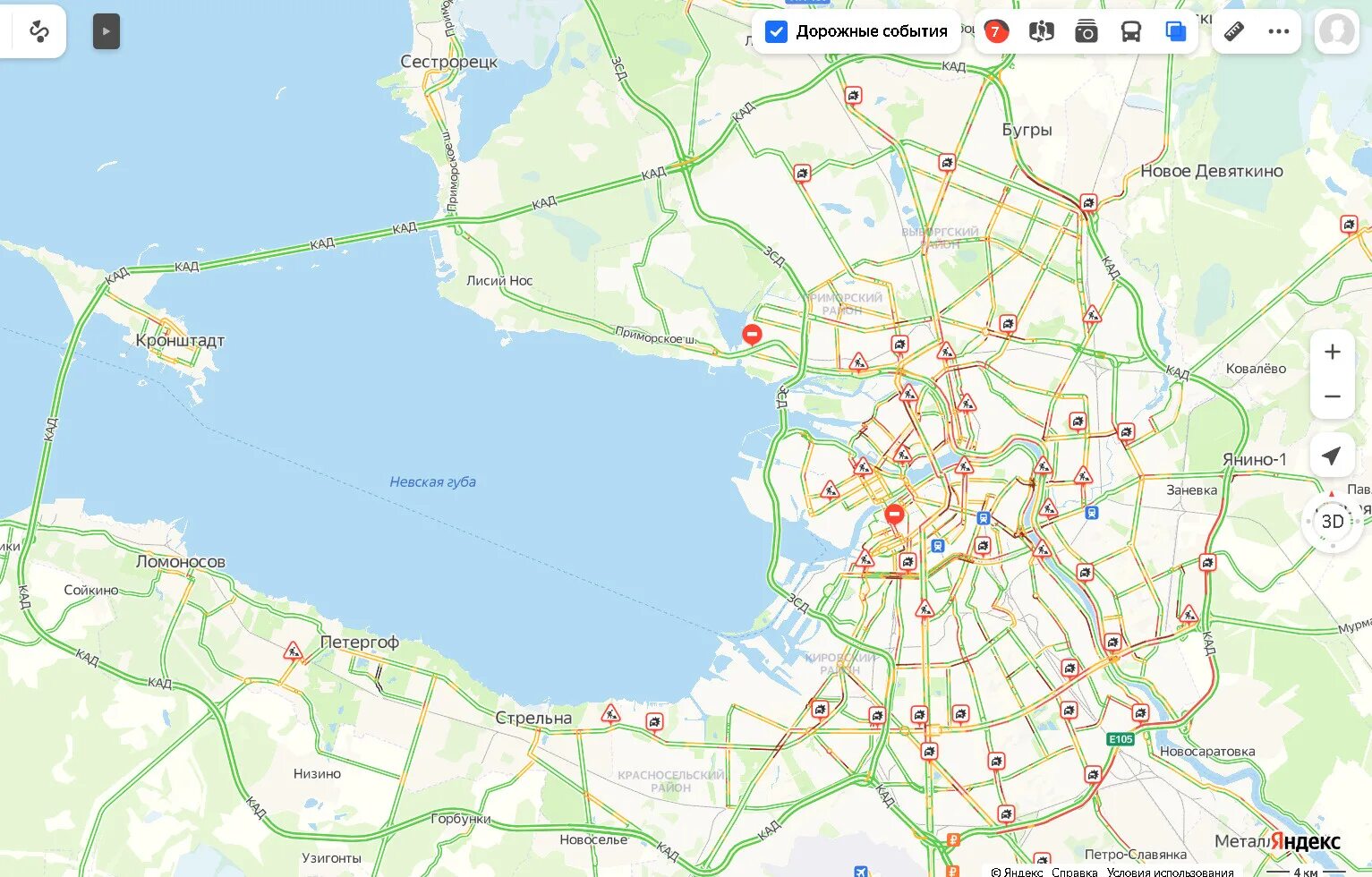
Task: Select the Заневка label
Action: point(1191,490)
